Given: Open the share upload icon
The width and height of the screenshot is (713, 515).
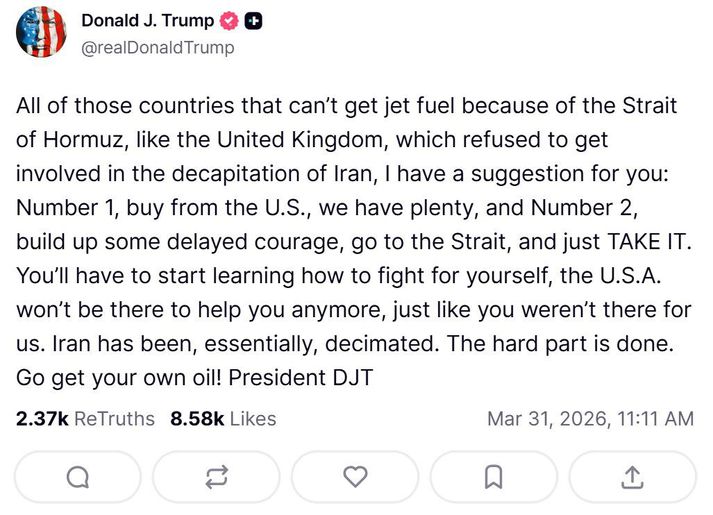Looking at the screenshot, I should pos(632,478).
